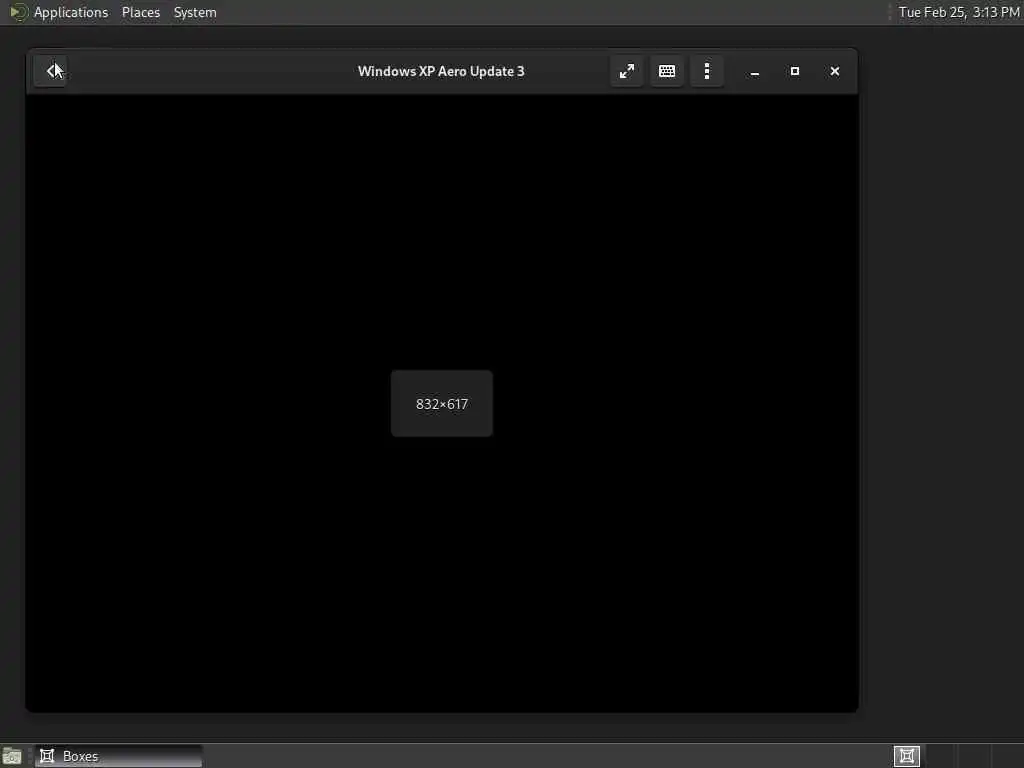
Task: Close the Windows XP Aero Update 3 window
Action: [x=835, y=71]
